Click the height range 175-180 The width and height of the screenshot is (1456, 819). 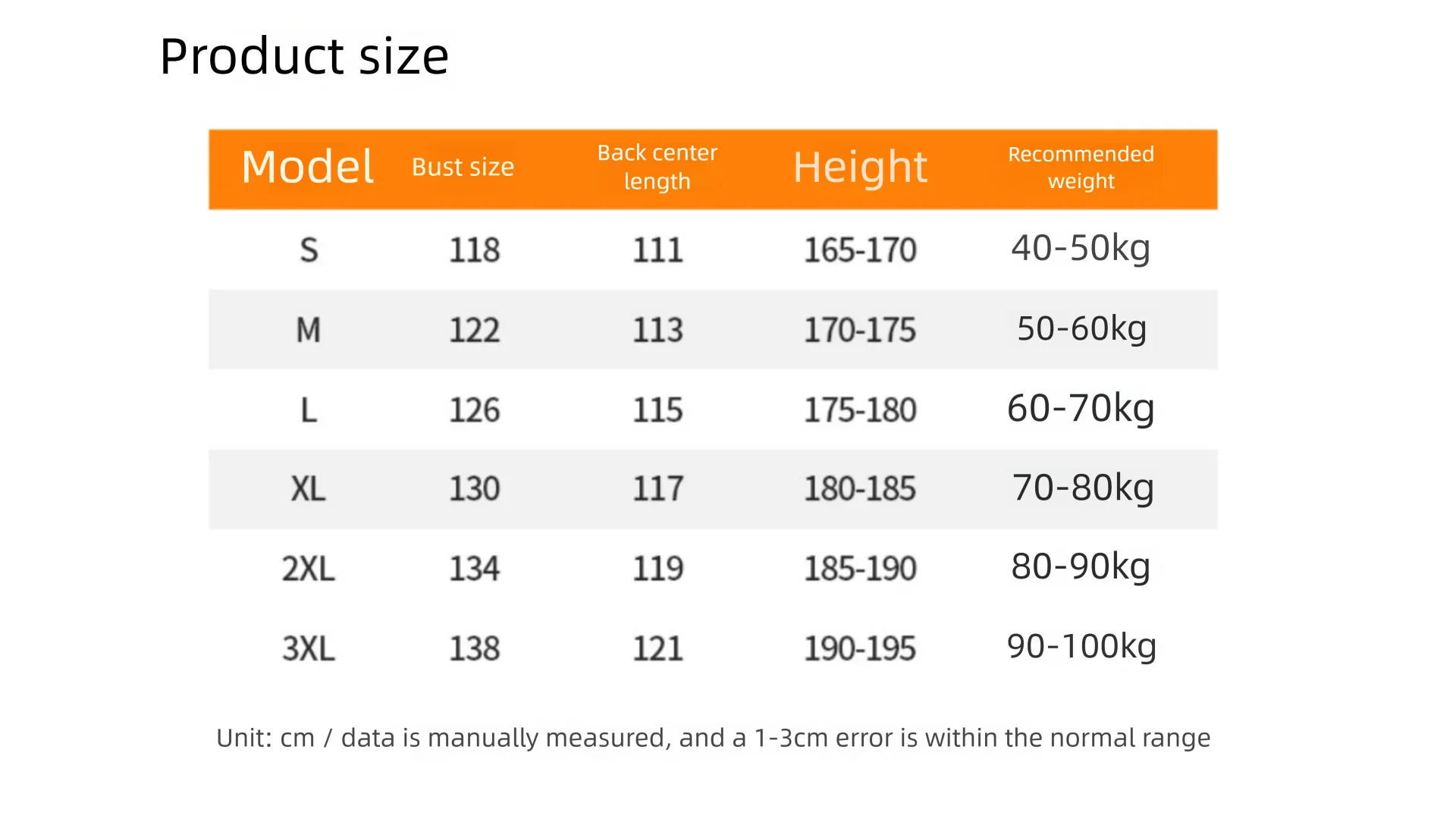click(x=860, y=410)
